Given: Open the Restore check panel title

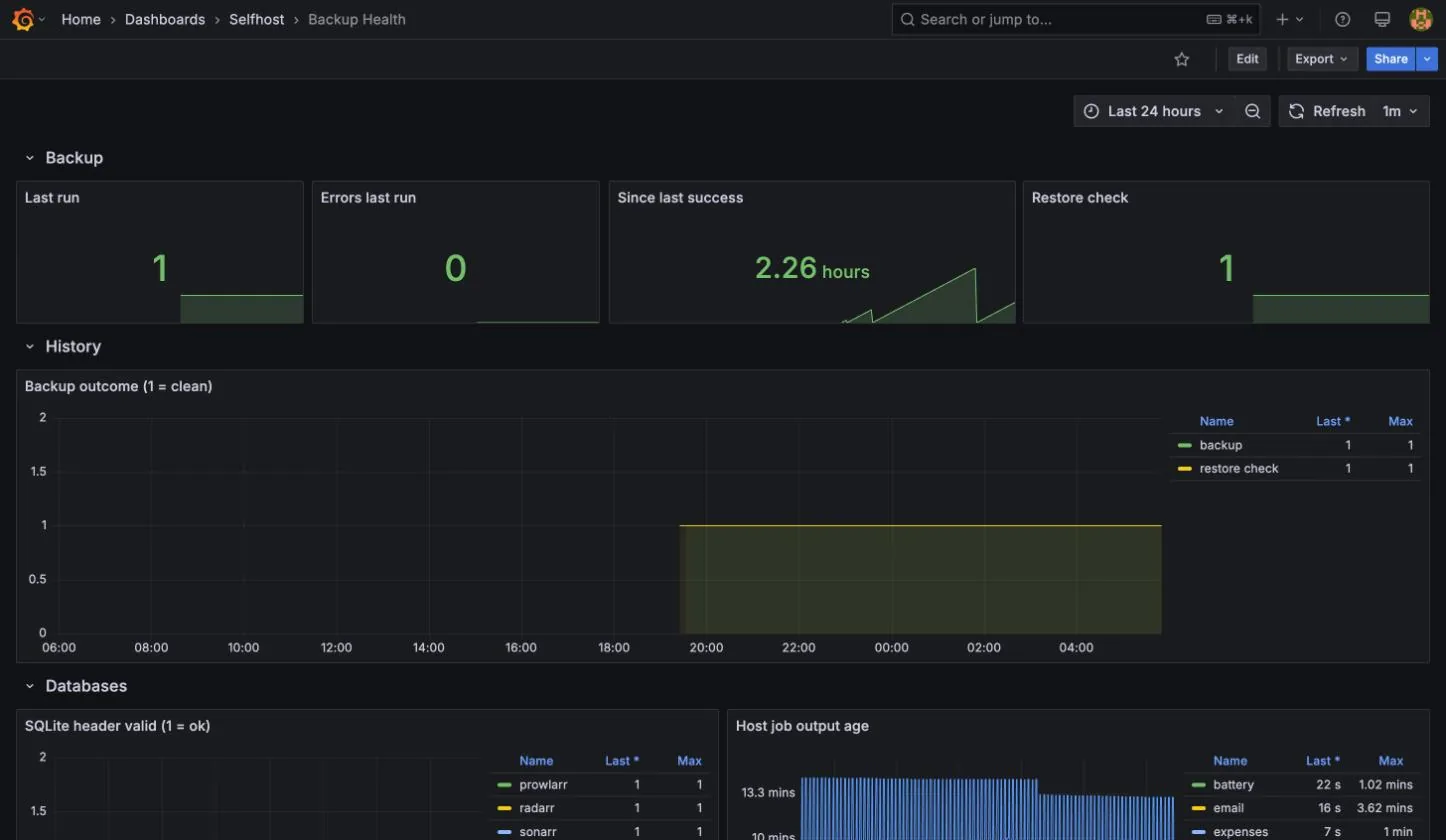Looking at the screenshot, I should (x=1080, y=198).
